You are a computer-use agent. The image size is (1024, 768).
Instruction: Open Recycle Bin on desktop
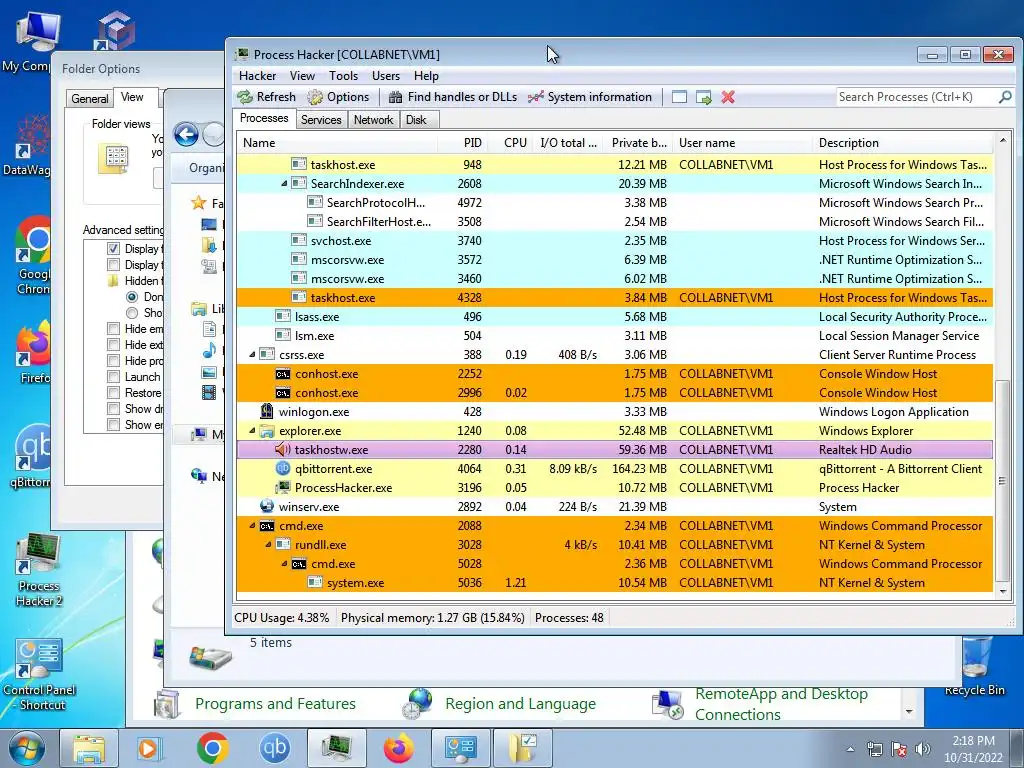click(x=975, y=666)
